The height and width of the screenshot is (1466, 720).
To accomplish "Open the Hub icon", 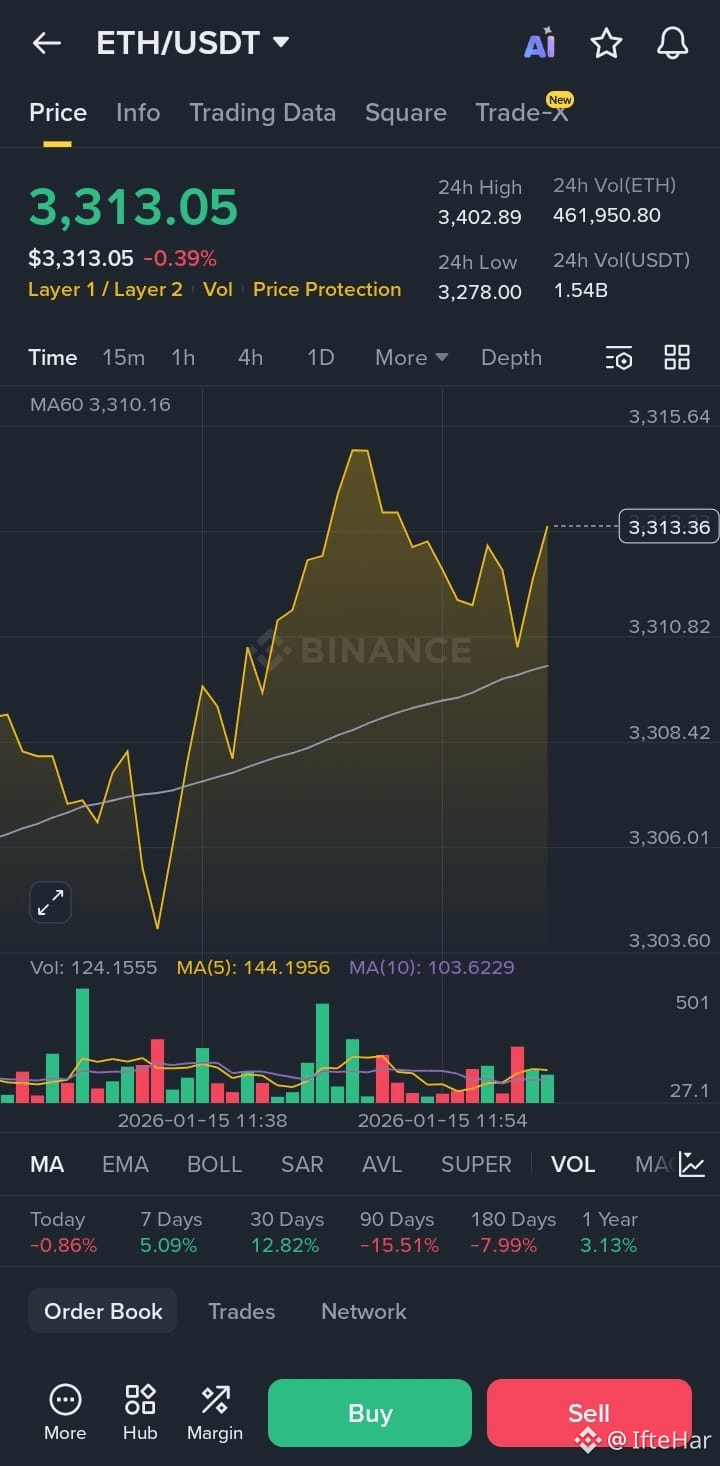I will pos(140,1412).
